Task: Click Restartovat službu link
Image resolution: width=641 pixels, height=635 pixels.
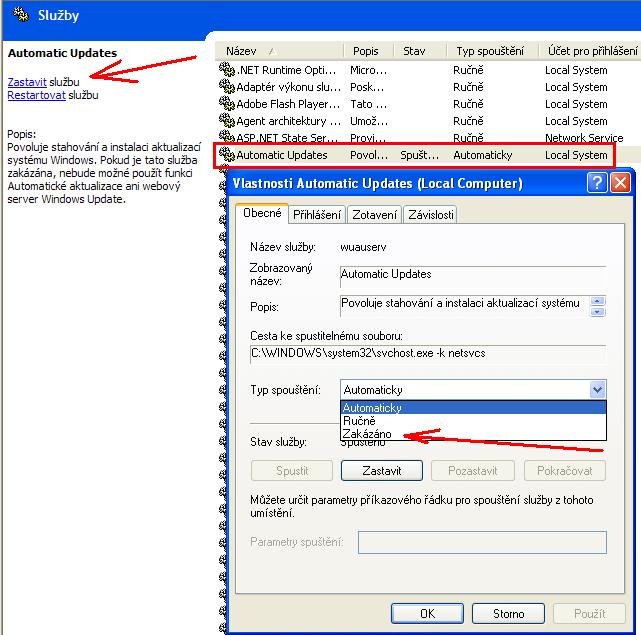Action: click(x=36, y=95)
